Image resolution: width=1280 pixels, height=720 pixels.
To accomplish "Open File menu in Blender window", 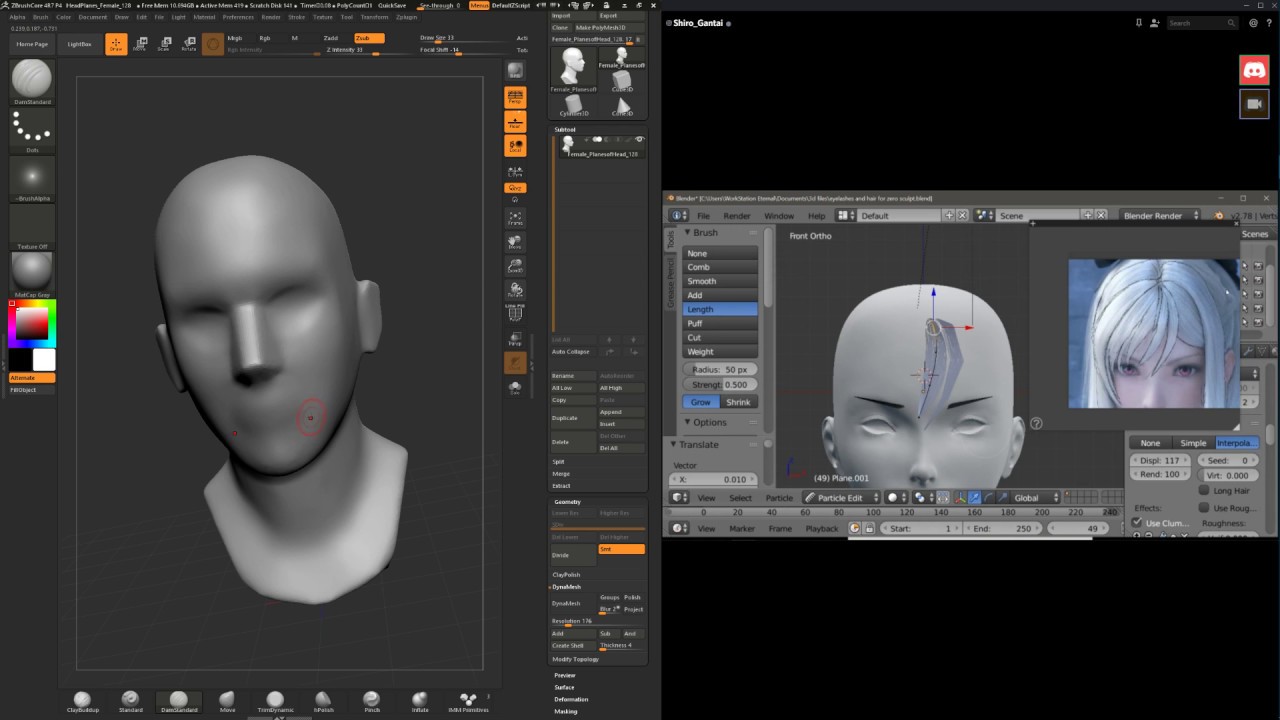I will (703, 216).
